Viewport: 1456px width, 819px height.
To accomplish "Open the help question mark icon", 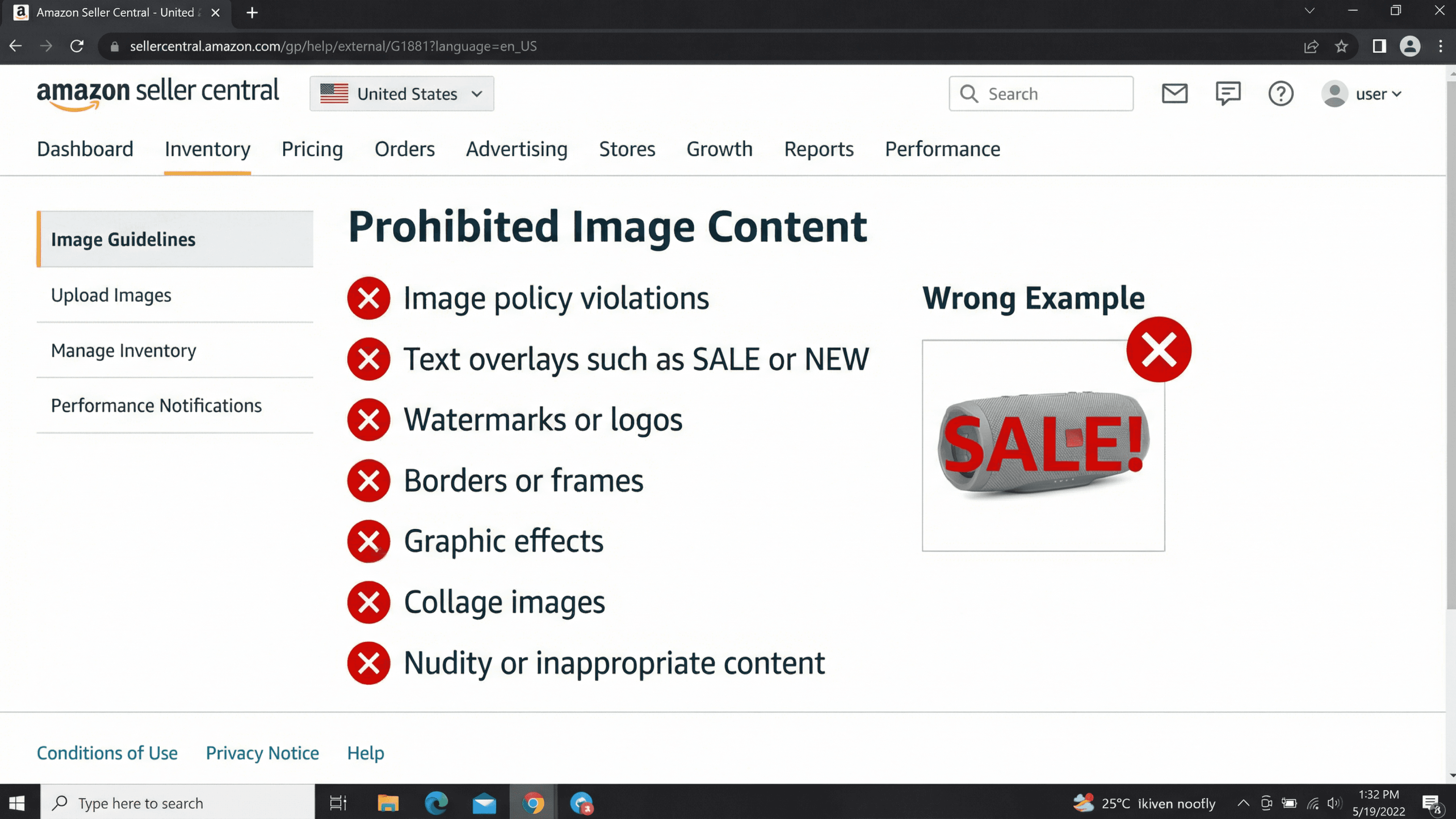I will [x=1281, y=93].
